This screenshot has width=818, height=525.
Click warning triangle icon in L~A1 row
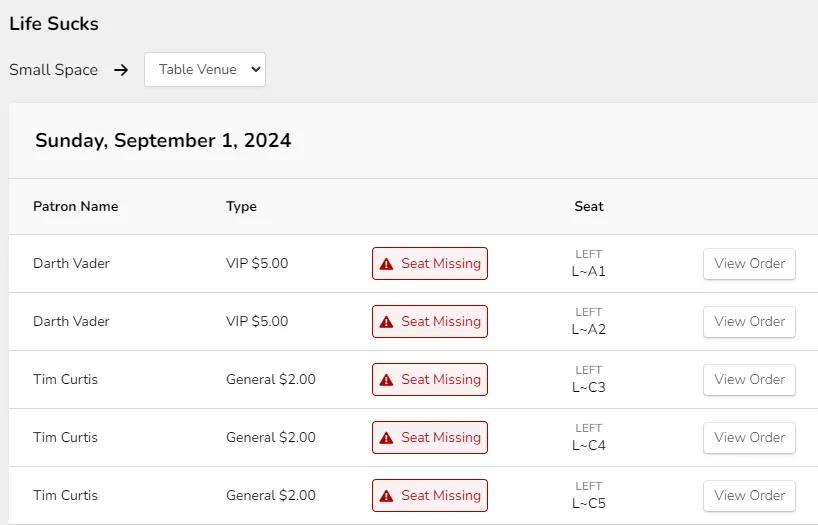tap(386, 264)
